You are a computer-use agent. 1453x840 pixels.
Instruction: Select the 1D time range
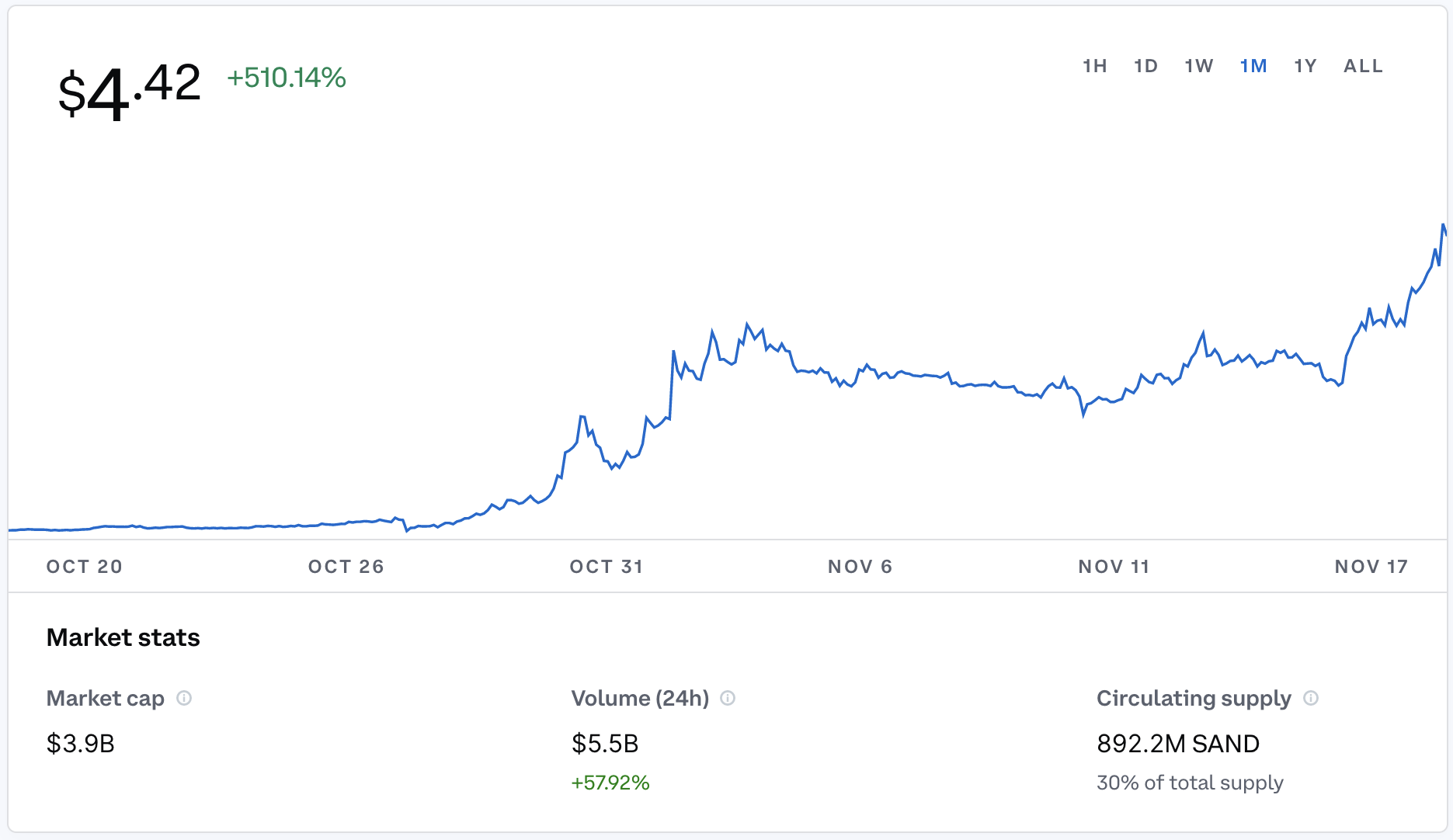[1145, 66]
